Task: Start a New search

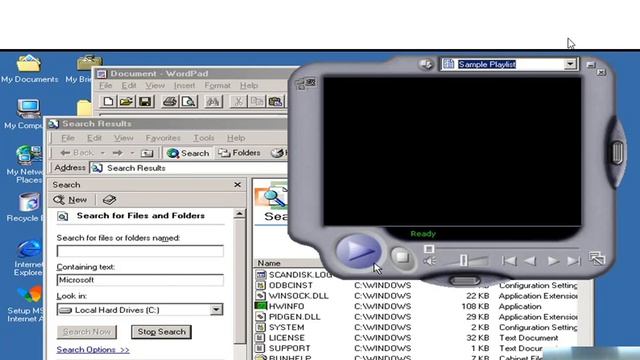Action: point(70,200)
